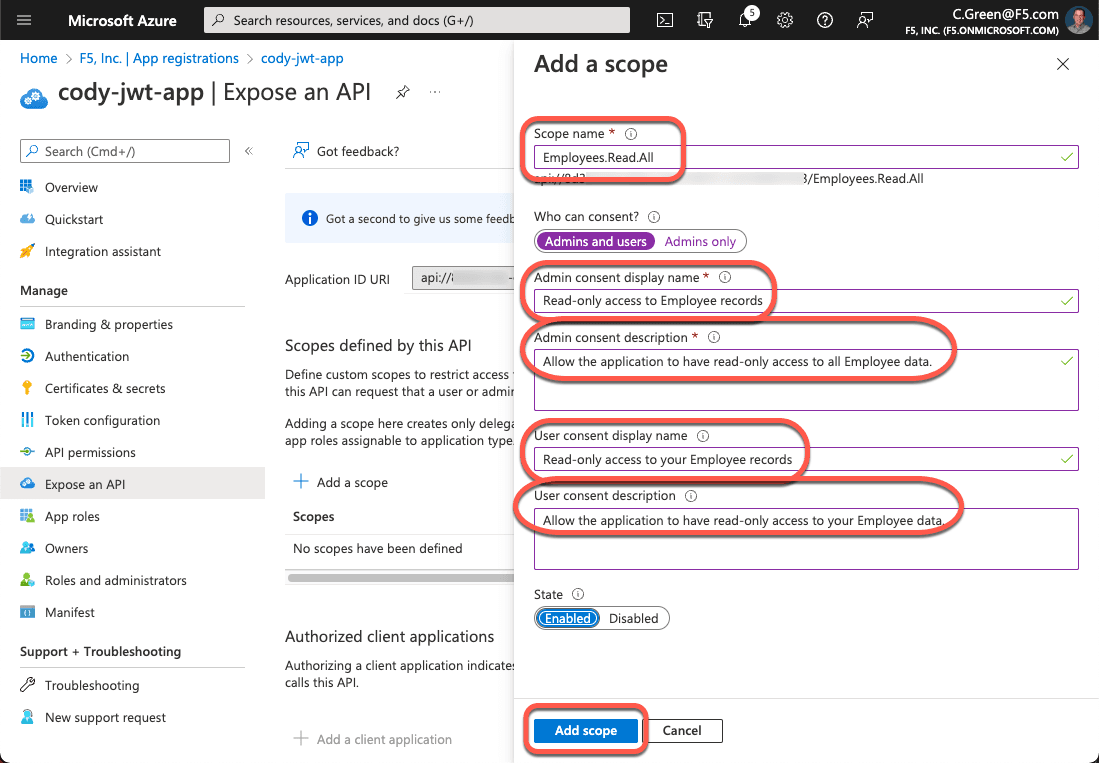Select Admins only consent option
This screenshot has height=763, width=1099.
coord(700,241)
